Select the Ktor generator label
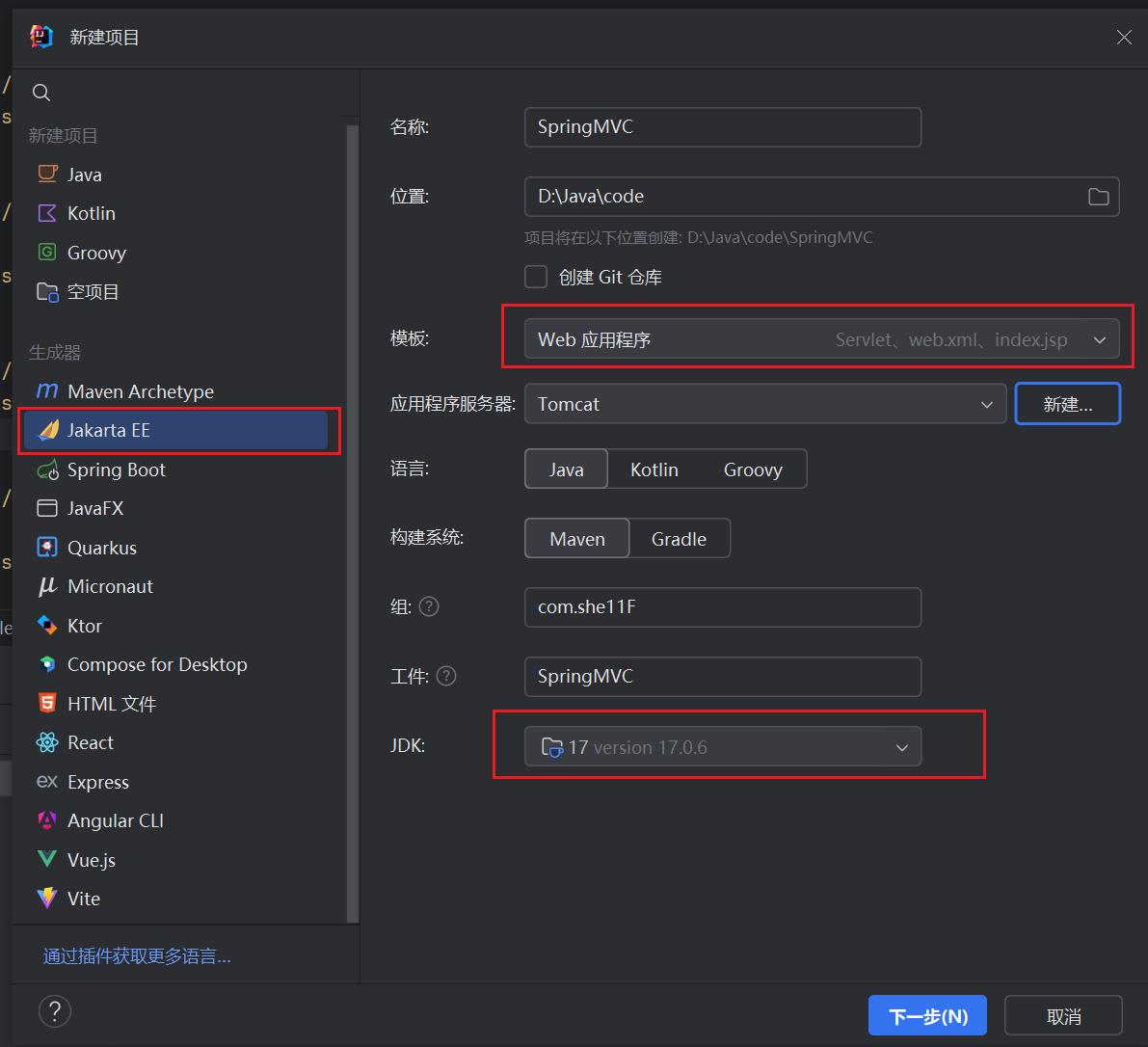Screen dimensions: 1148x1047 point(84,626)
